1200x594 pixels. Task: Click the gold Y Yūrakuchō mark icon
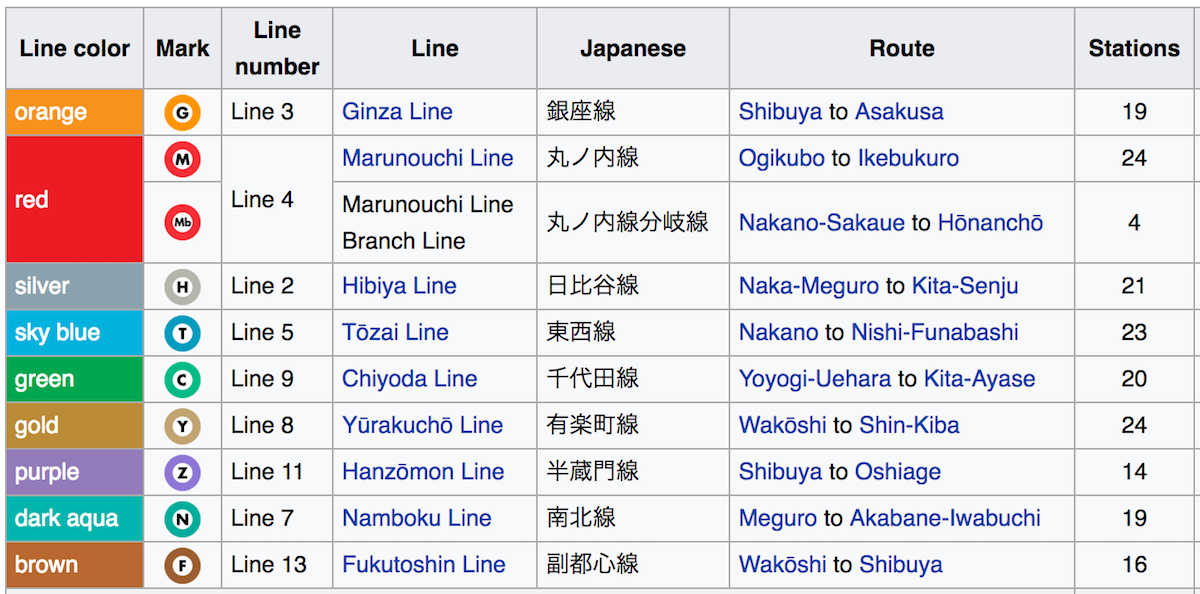click(182, 426)
